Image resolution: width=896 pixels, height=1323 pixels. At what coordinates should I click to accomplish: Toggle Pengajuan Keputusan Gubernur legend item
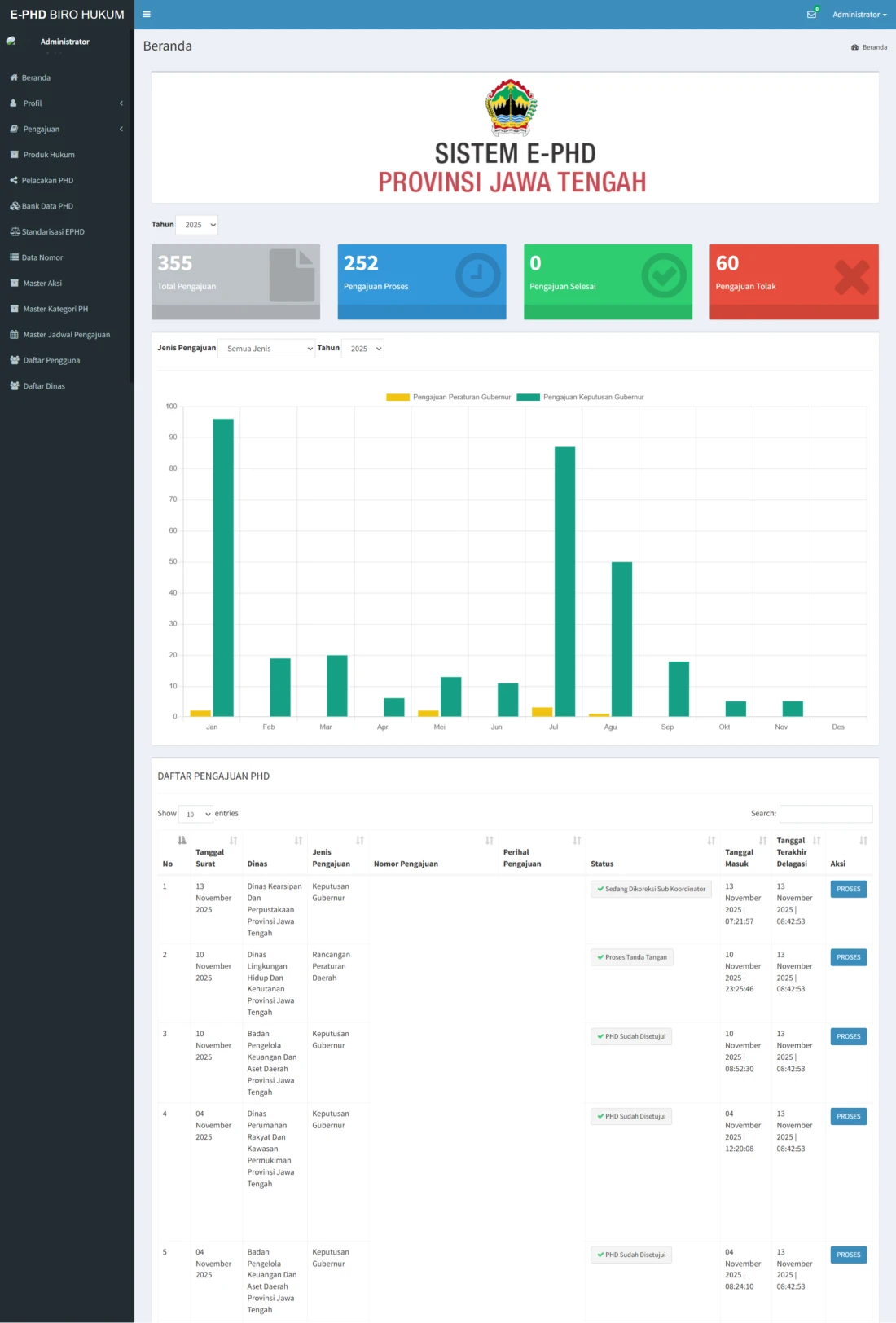581,398
